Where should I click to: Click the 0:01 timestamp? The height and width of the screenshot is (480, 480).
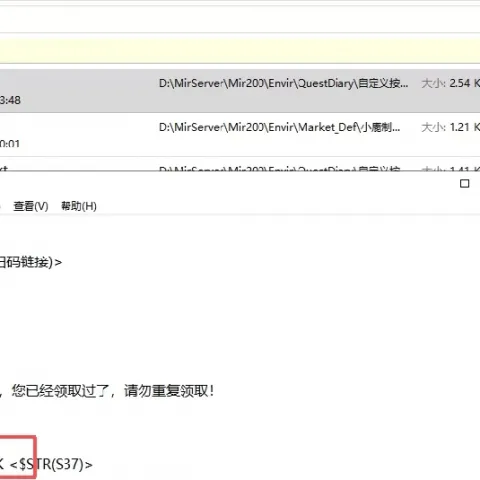click(x=10, y=144)
